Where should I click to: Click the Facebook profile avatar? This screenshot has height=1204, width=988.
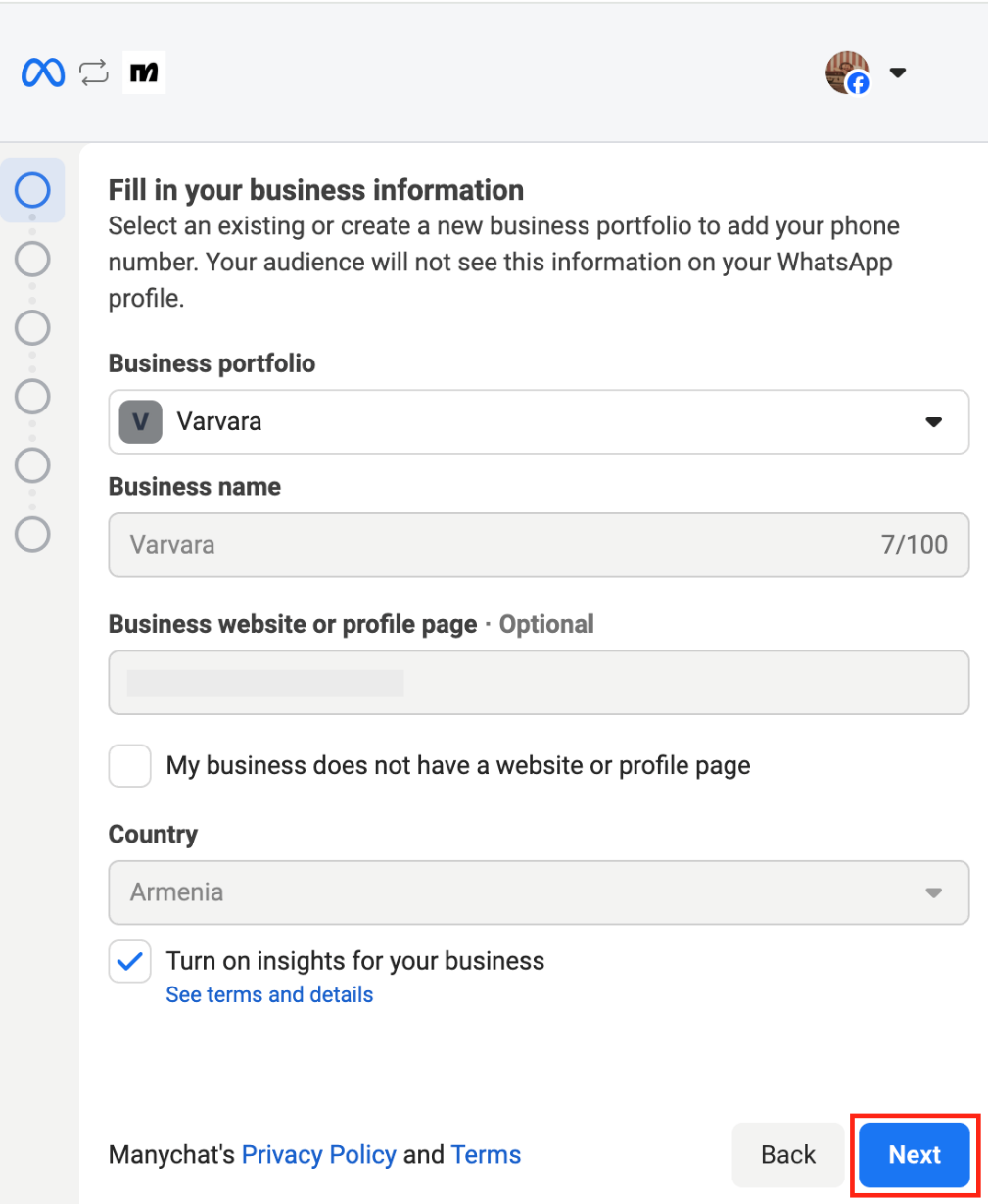click(x=847, y=72)
